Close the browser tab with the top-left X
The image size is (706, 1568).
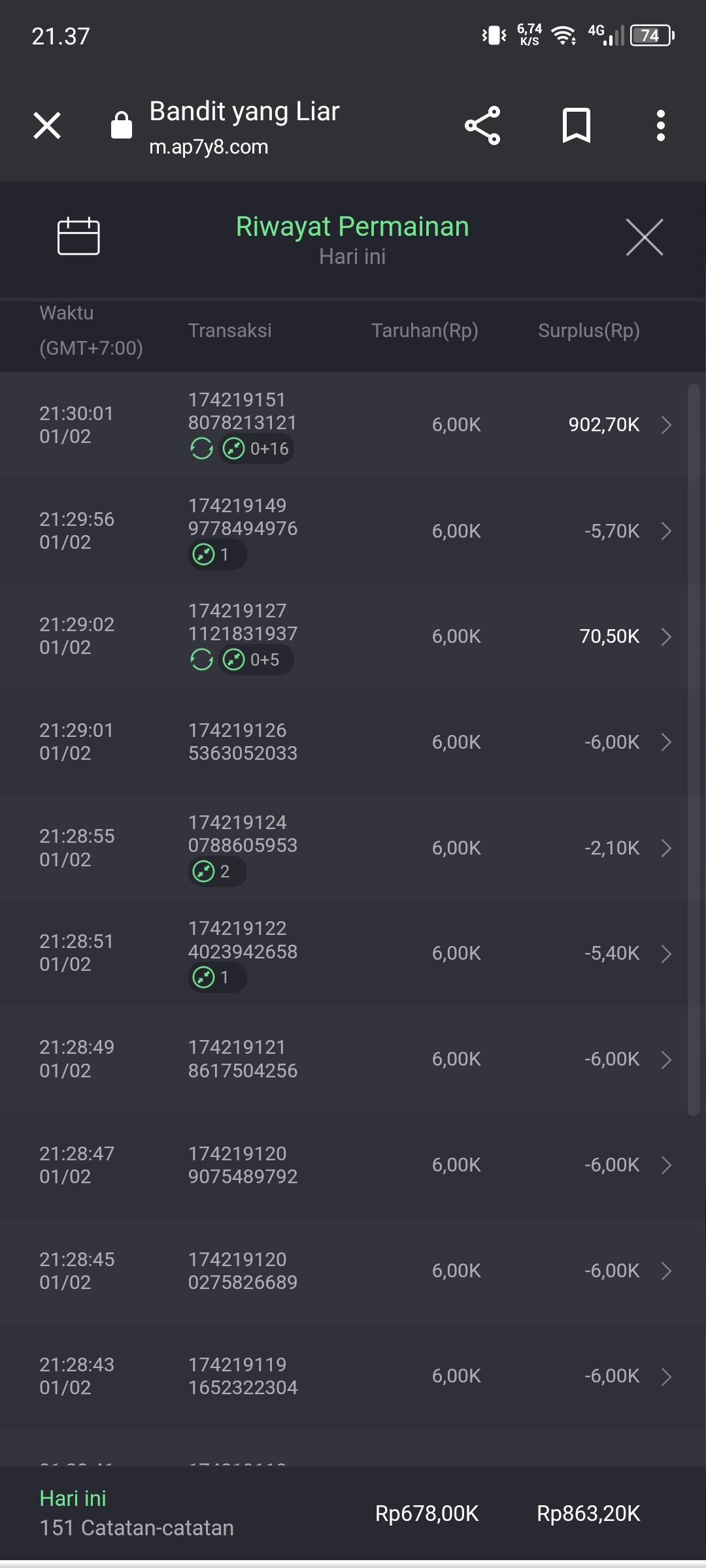[x=47, y=125]
